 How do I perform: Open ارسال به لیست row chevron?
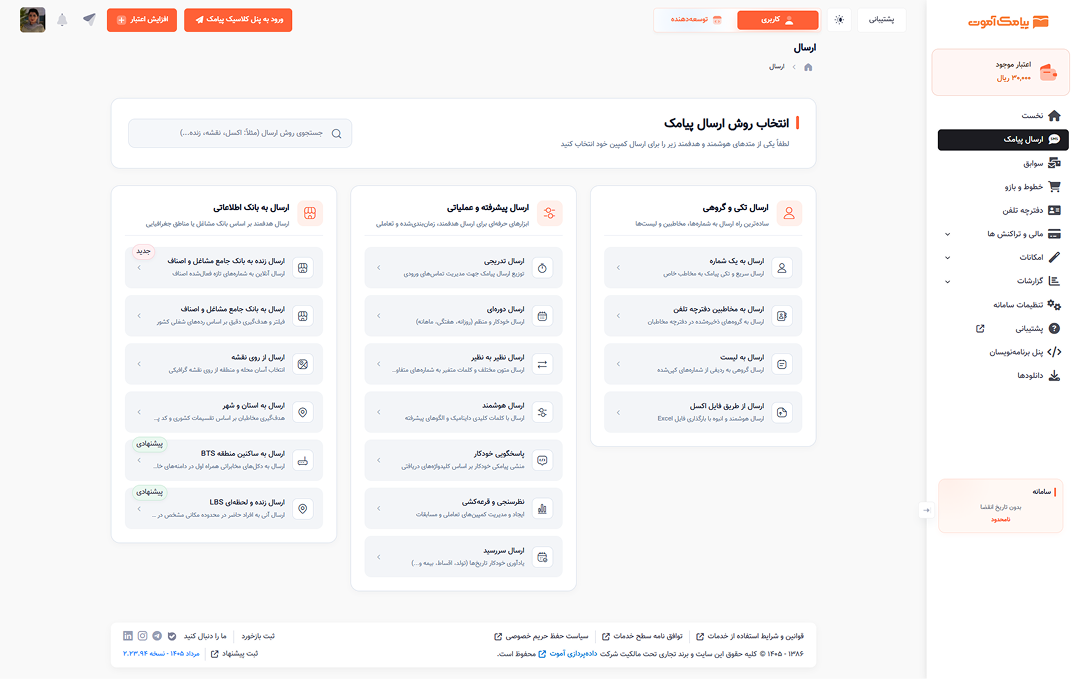[618, 364]
